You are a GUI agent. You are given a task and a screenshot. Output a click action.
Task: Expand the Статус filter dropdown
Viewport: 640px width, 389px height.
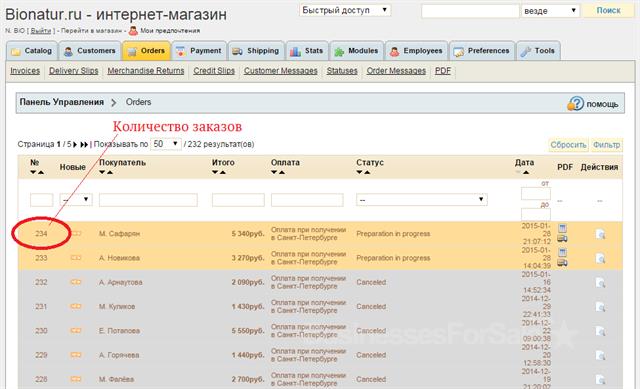(x=422, y=200)
